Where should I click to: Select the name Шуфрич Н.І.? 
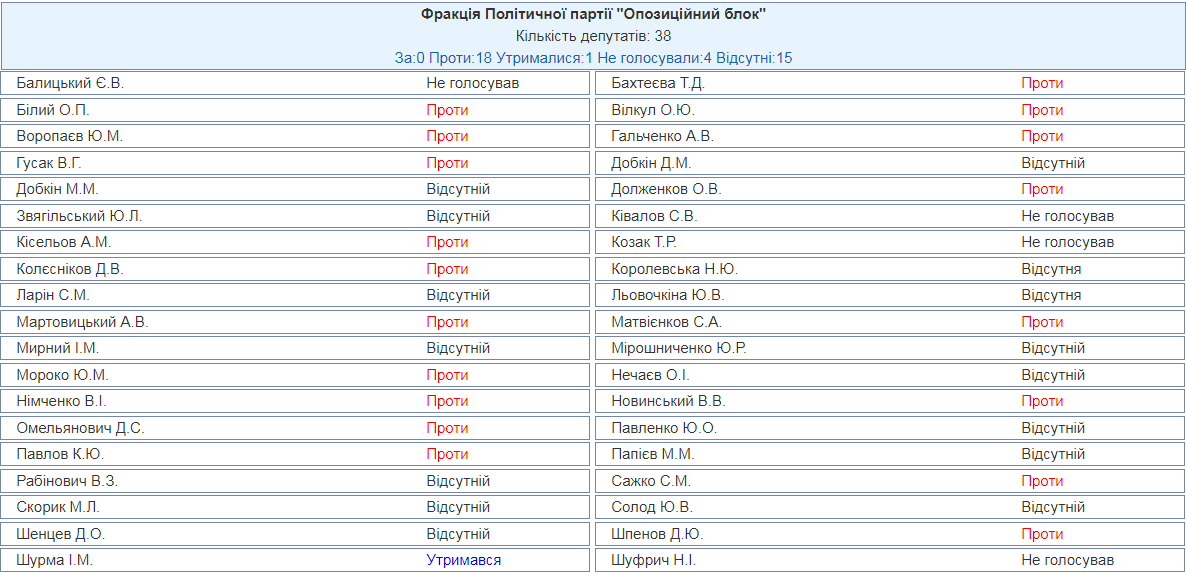(654, 561)
